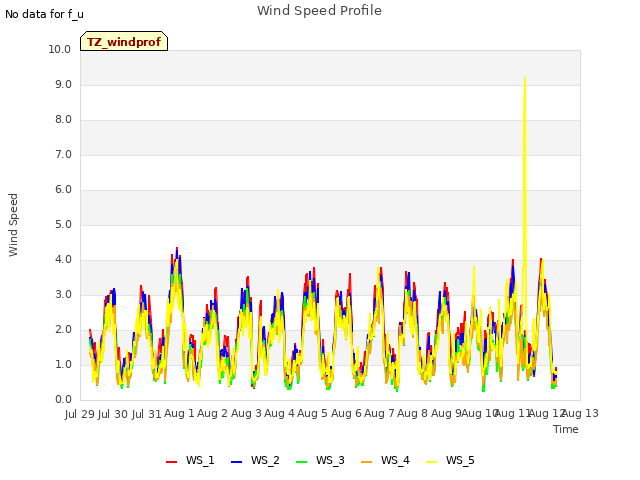This screenshot has width=640, height=480.
Task: Click the Aug 1 x-axis date label
Action: pos(179,413)
